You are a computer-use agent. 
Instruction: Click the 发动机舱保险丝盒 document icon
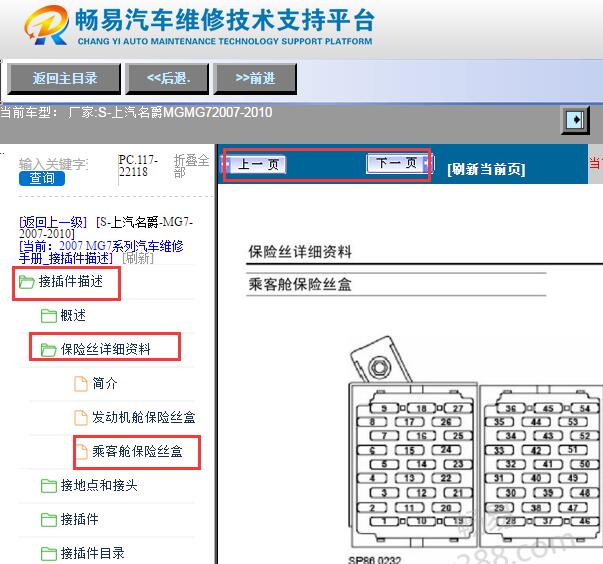81,418
